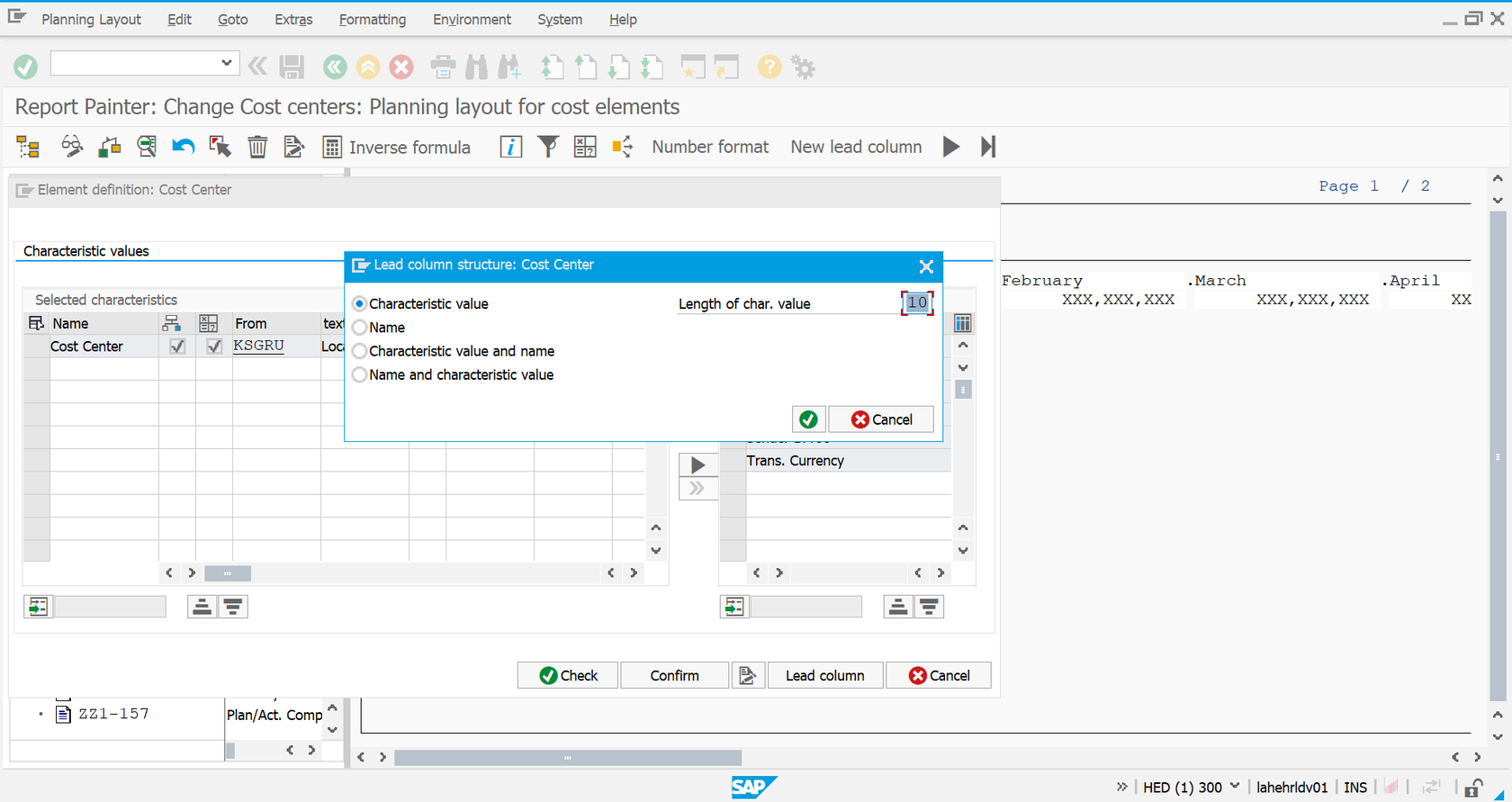This screenshot has height=802, width=1512.
Task: Click Cancel in Element definition dialog
Action: pos(939,675)
